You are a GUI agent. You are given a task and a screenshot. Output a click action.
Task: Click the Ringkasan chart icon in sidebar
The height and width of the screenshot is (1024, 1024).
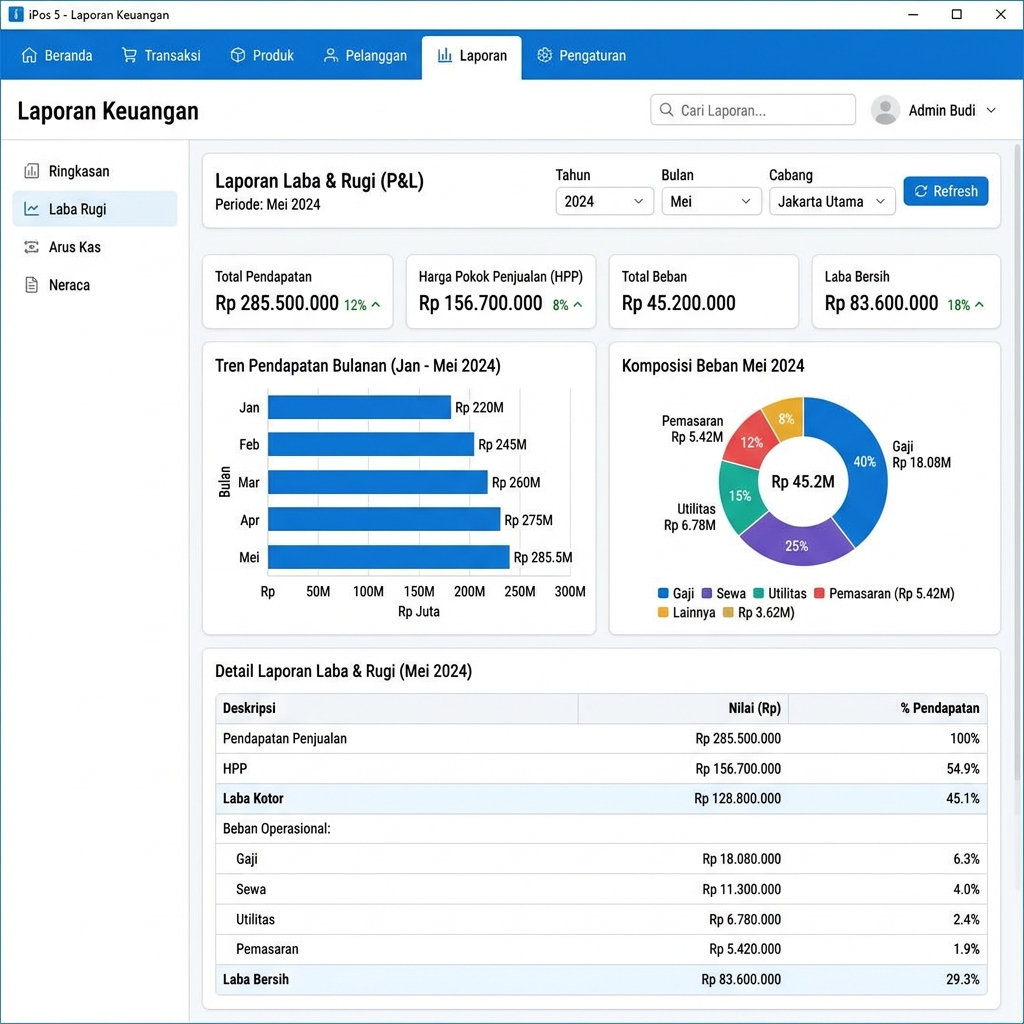pyautogui.click(x=32, y=171)
